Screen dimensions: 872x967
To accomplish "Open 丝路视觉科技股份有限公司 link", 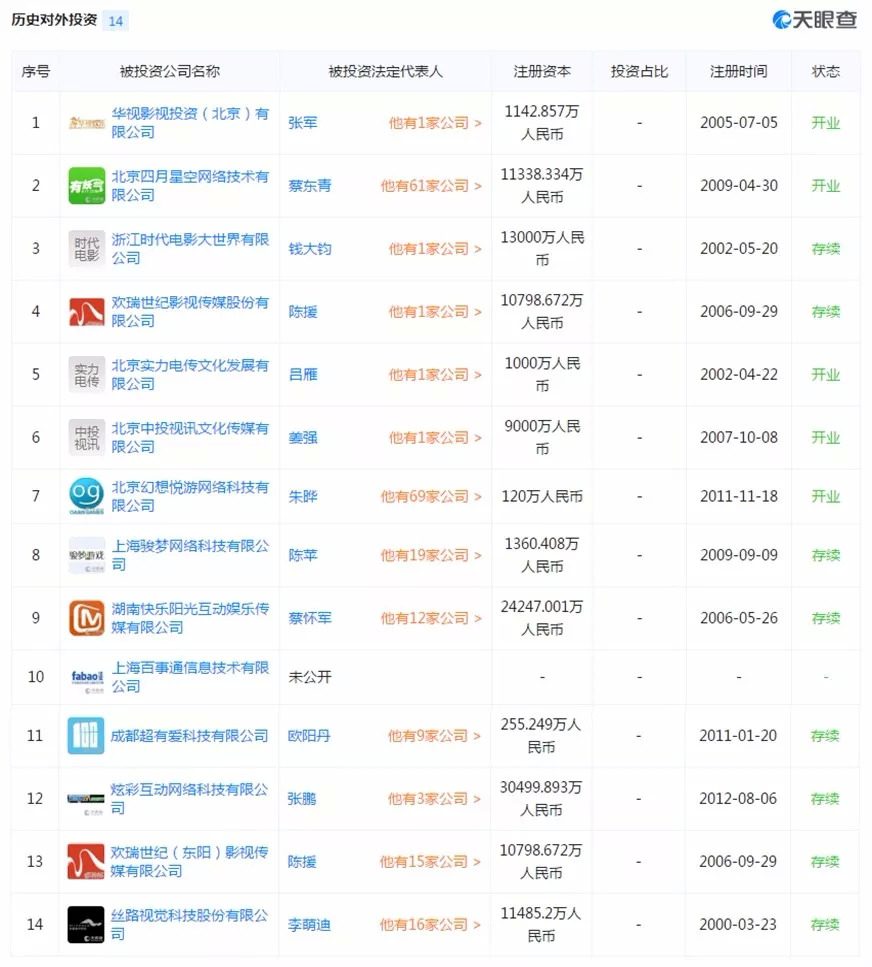I will pyautogui.click(x=189, y=924).
